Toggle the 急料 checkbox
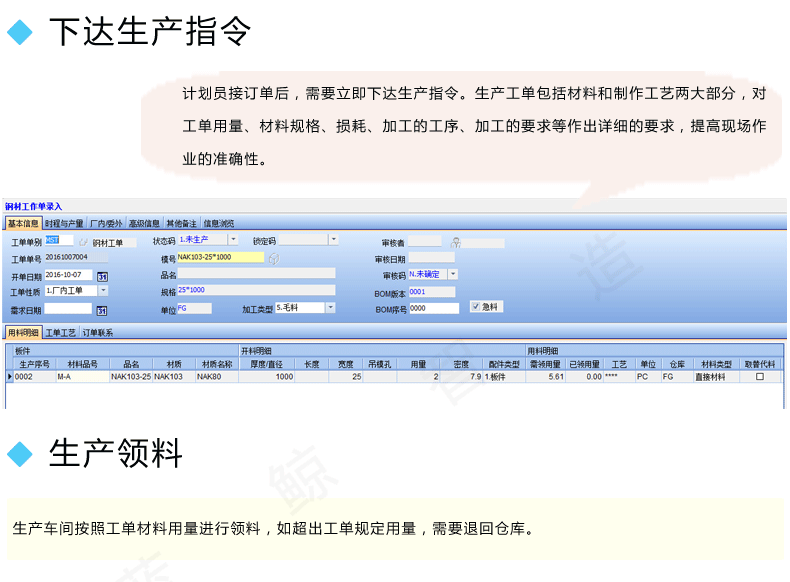Viewport: 790px width, 582px height. 475,306
